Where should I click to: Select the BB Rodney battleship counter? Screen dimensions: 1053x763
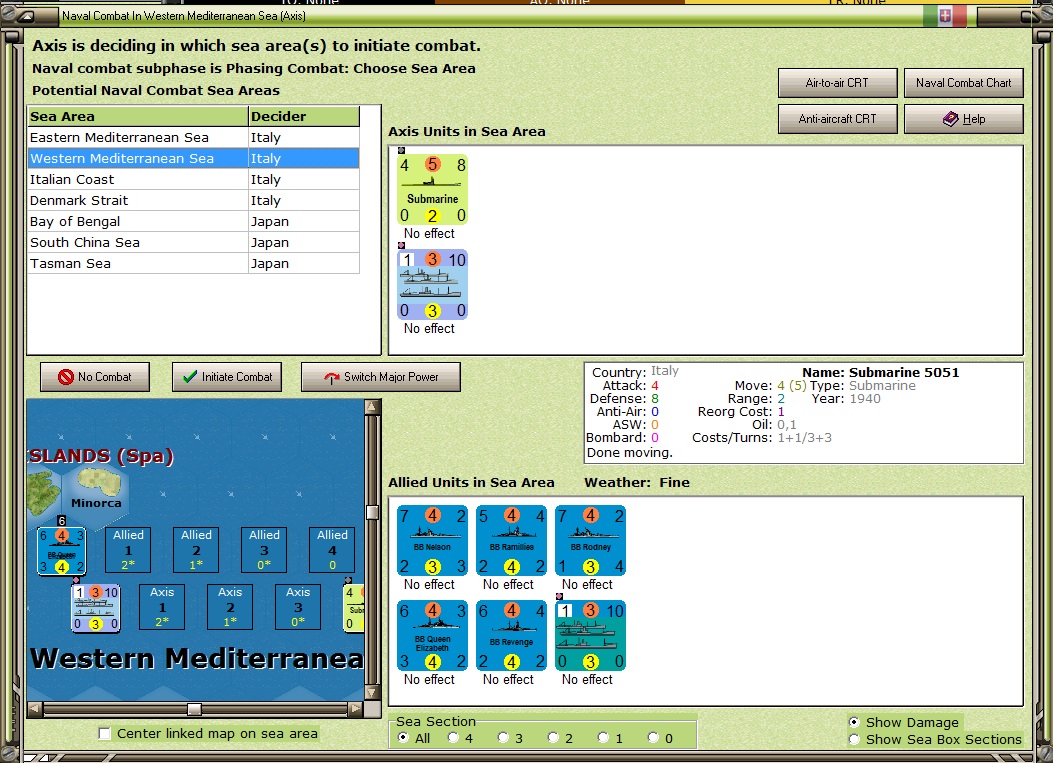pos(590,541)
